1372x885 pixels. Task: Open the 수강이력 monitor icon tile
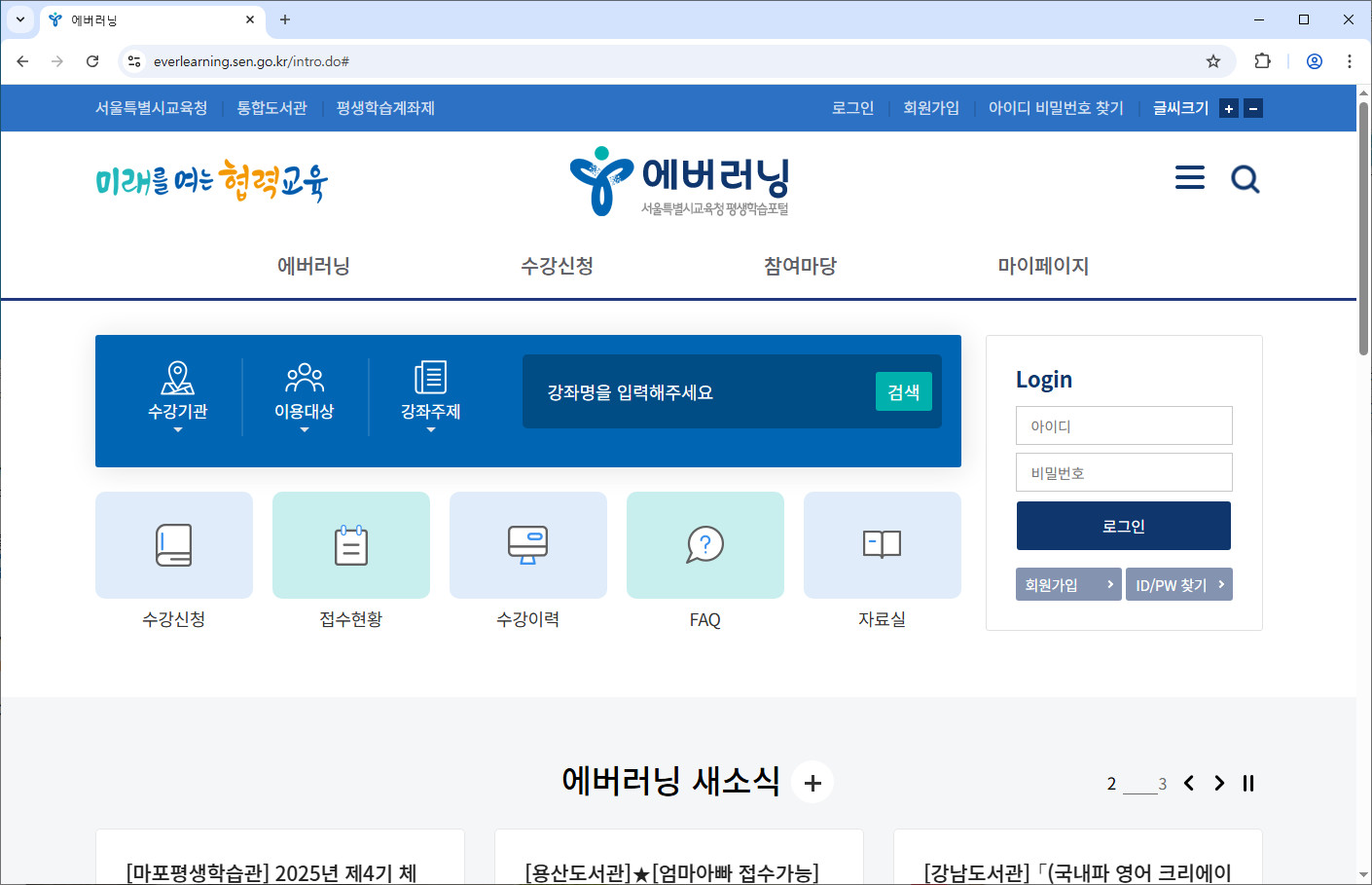tap(528, 545)
